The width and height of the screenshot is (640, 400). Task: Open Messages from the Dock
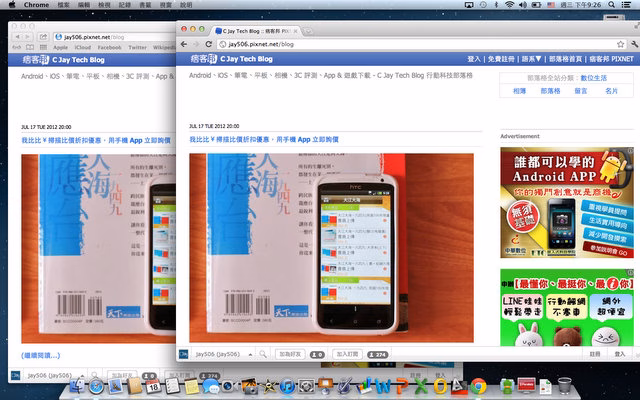[211, 386]
